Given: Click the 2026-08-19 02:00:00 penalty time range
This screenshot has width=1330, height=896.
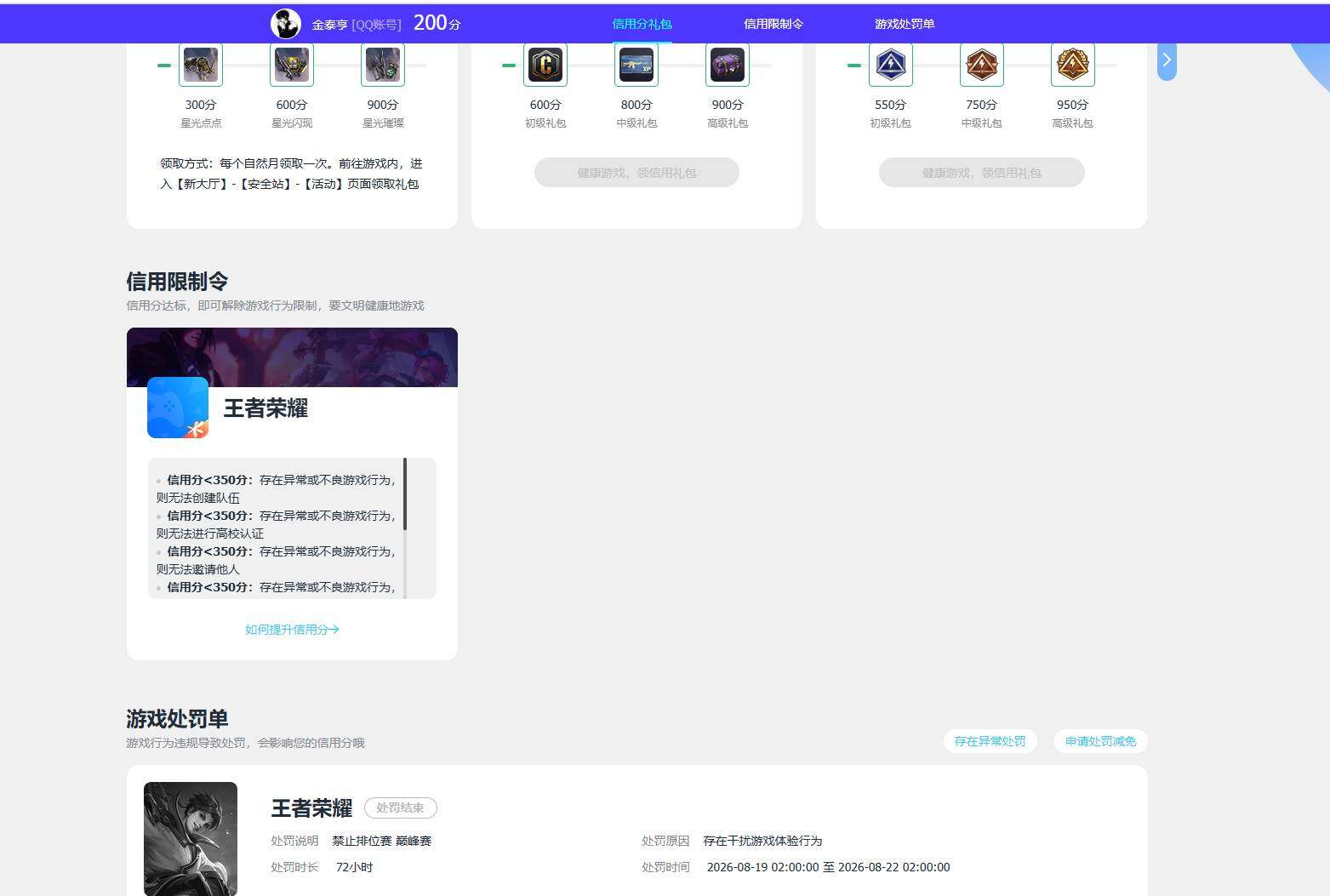Looking at the screenshot, I should [829, 867].
